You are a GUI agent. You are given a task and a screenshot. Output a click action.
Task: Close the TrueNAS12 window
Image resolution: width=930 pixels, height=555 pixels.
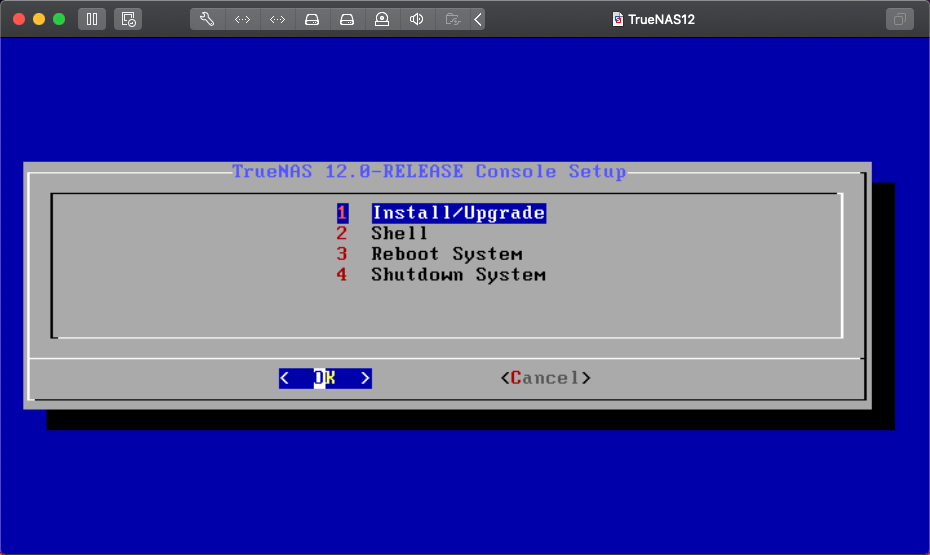(19, 19)
